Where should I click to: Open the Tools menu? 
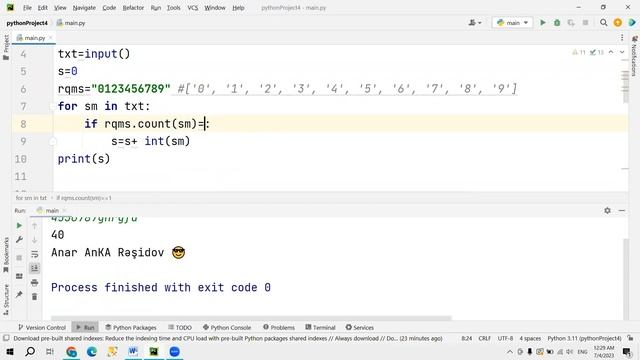[x=173, y=8]
